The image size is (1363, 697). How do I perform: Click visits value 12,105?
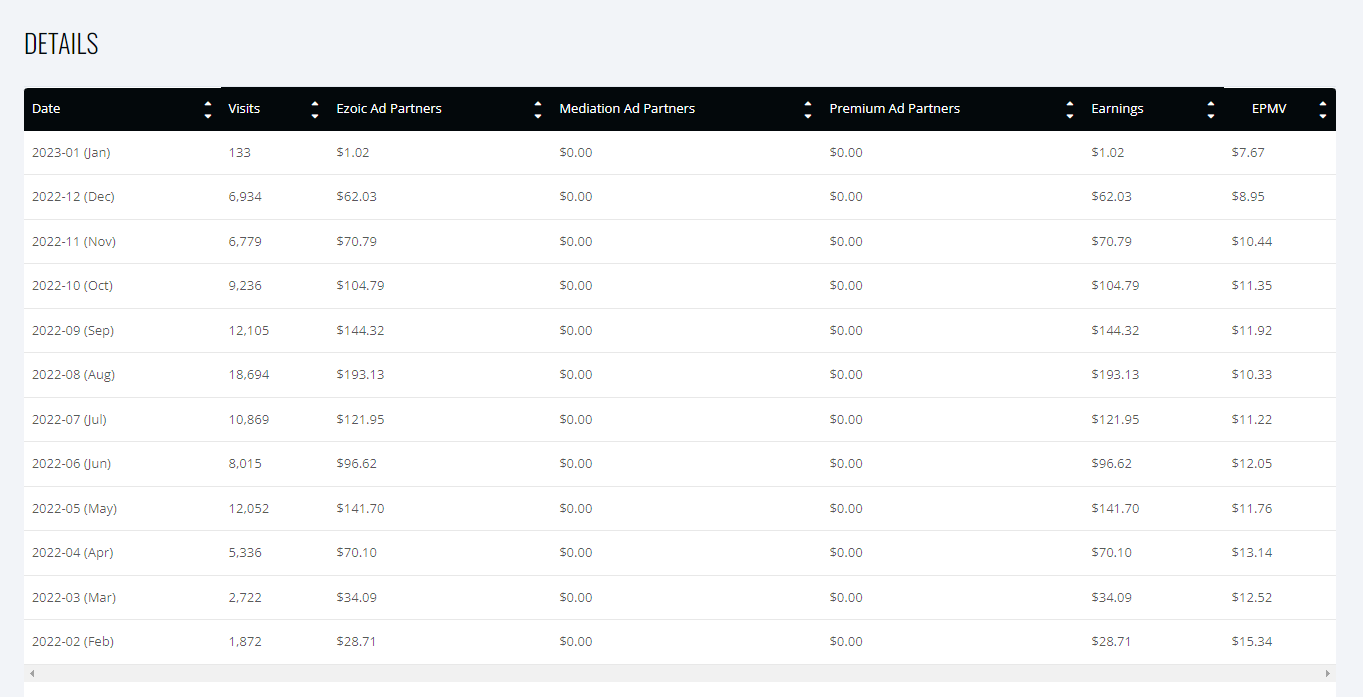click(248, 331)
